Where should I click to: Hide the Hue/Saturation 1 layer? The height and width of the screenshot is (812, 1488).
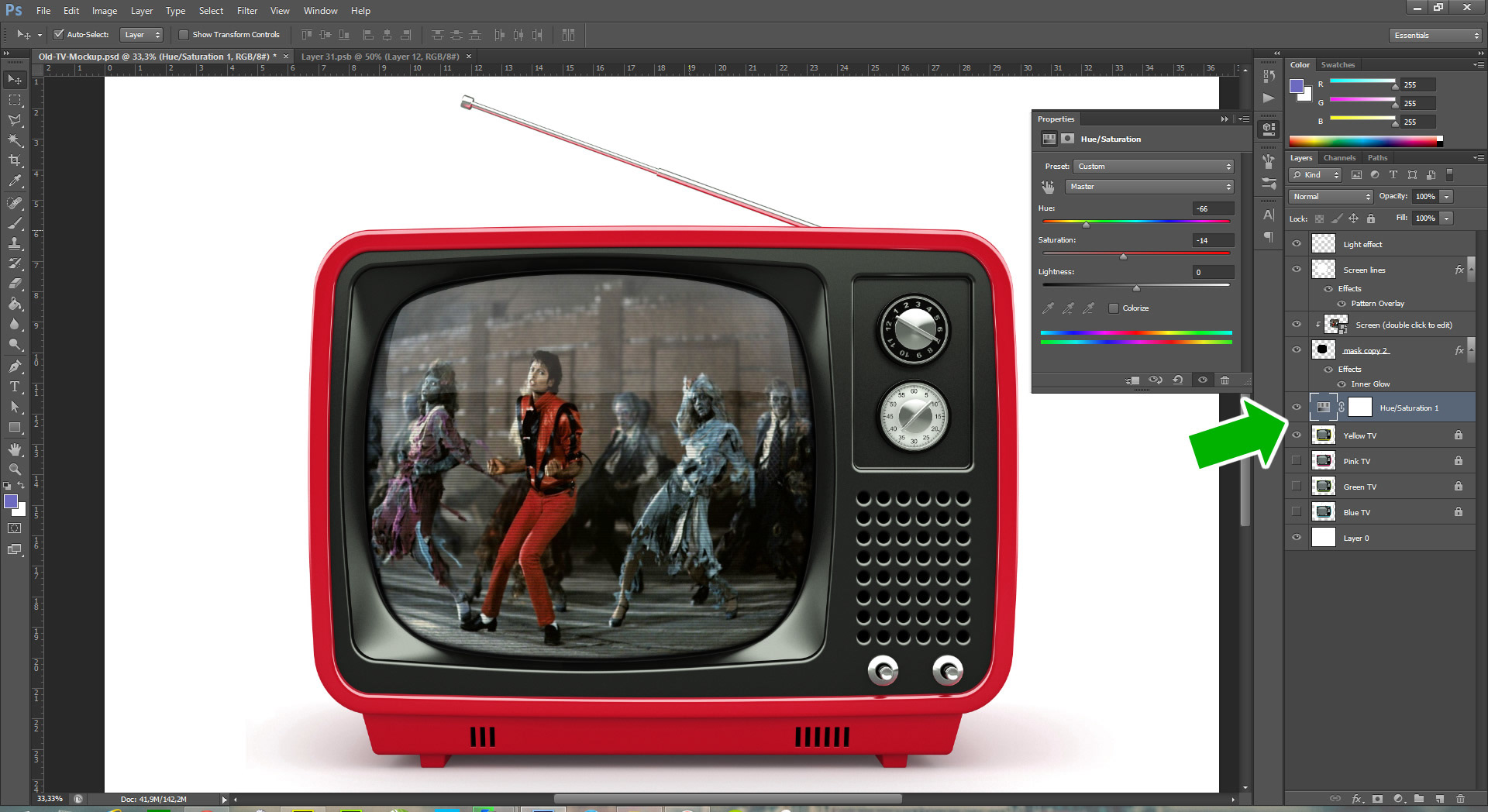1297,408
